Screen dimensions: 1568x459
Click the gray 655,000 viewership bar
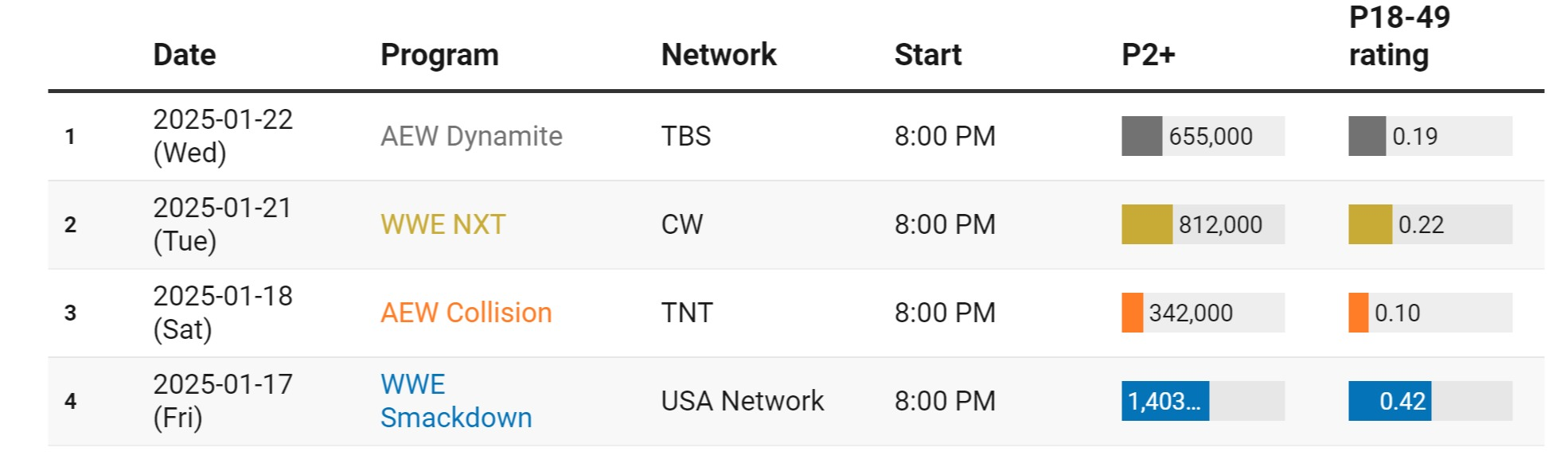point(1142,136)
